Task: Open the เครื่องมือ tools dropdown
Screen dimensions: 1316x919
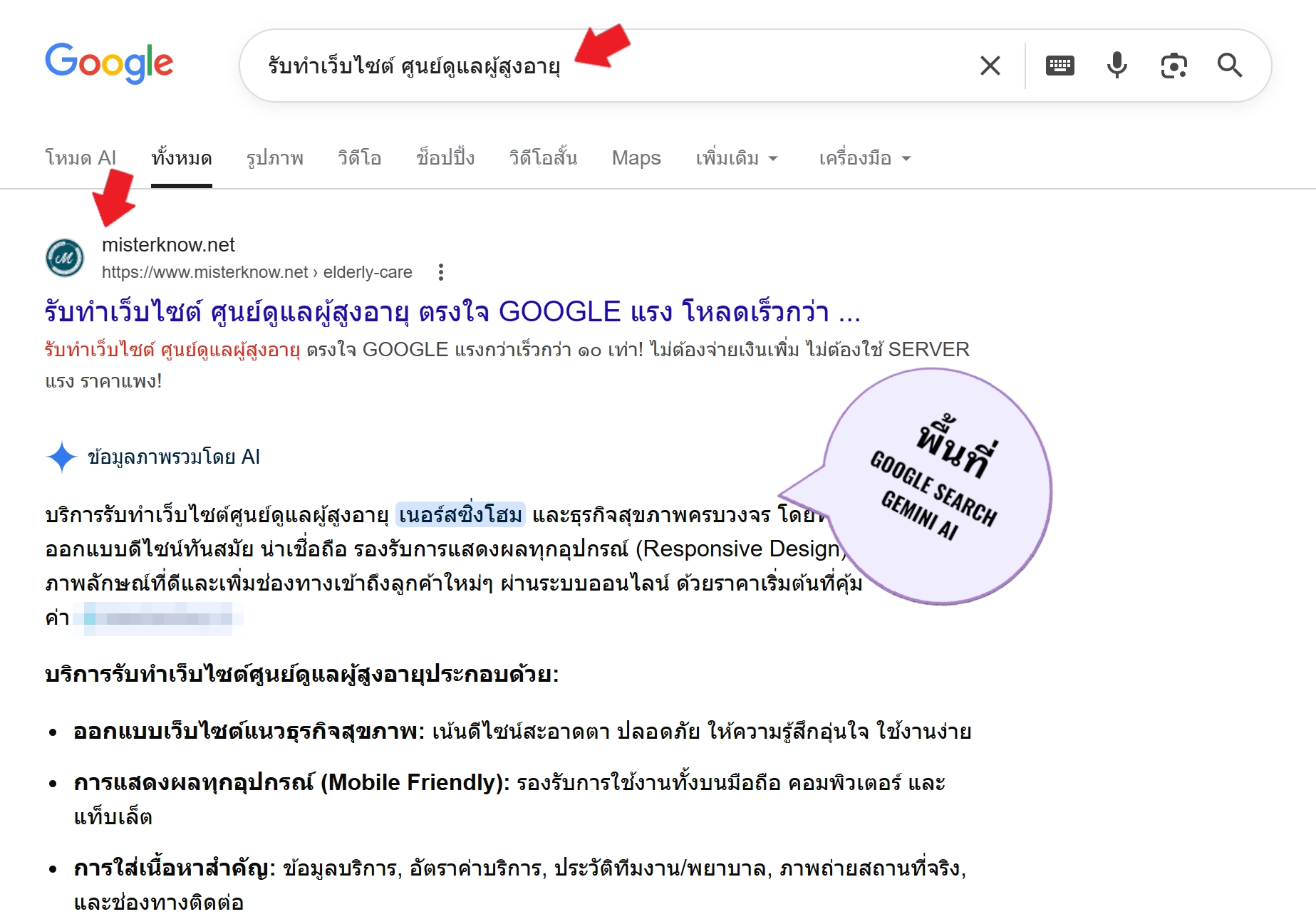Action: tap(865, 157)
